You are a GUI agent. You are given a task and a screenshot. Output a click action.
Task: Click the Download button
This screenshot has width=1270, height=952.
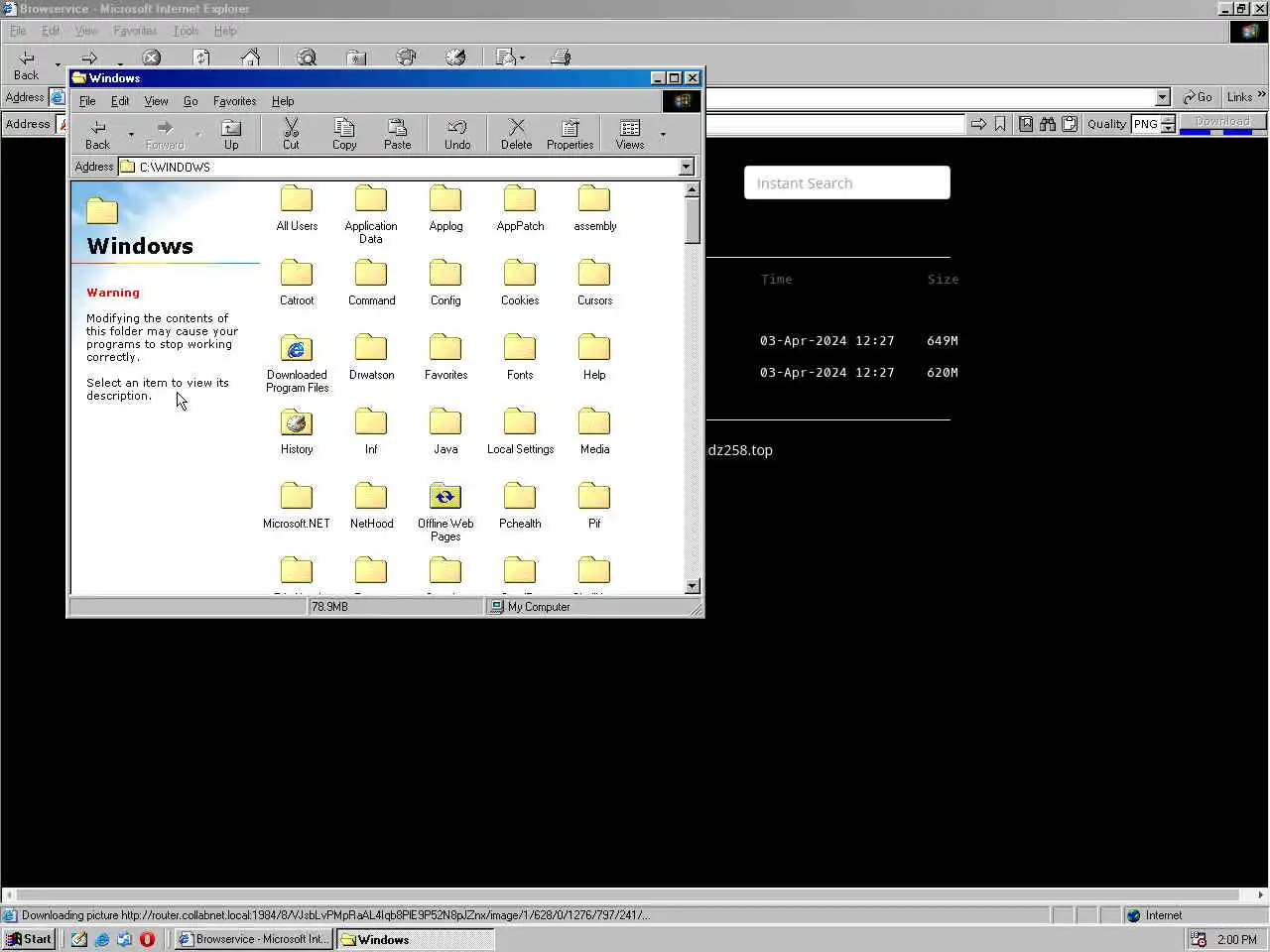1222,123
